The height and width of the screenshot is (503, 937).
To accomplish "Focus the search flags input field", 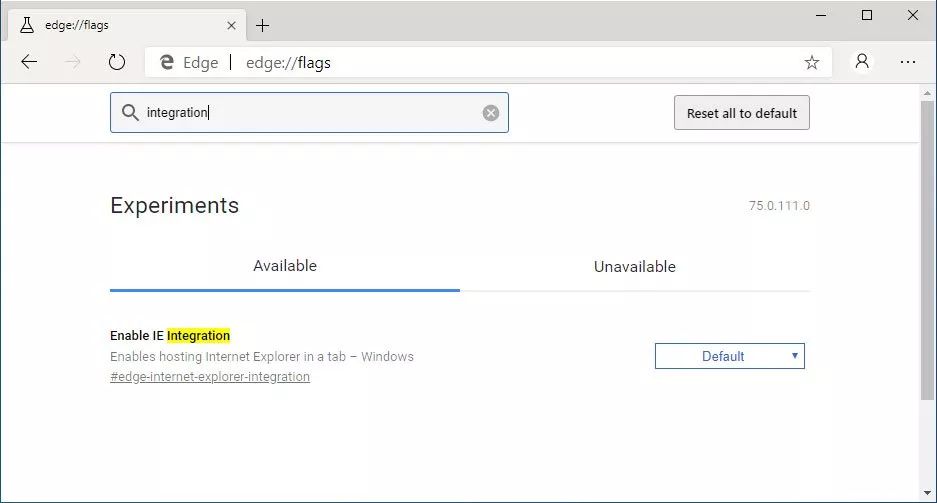I will pos(309,112).
